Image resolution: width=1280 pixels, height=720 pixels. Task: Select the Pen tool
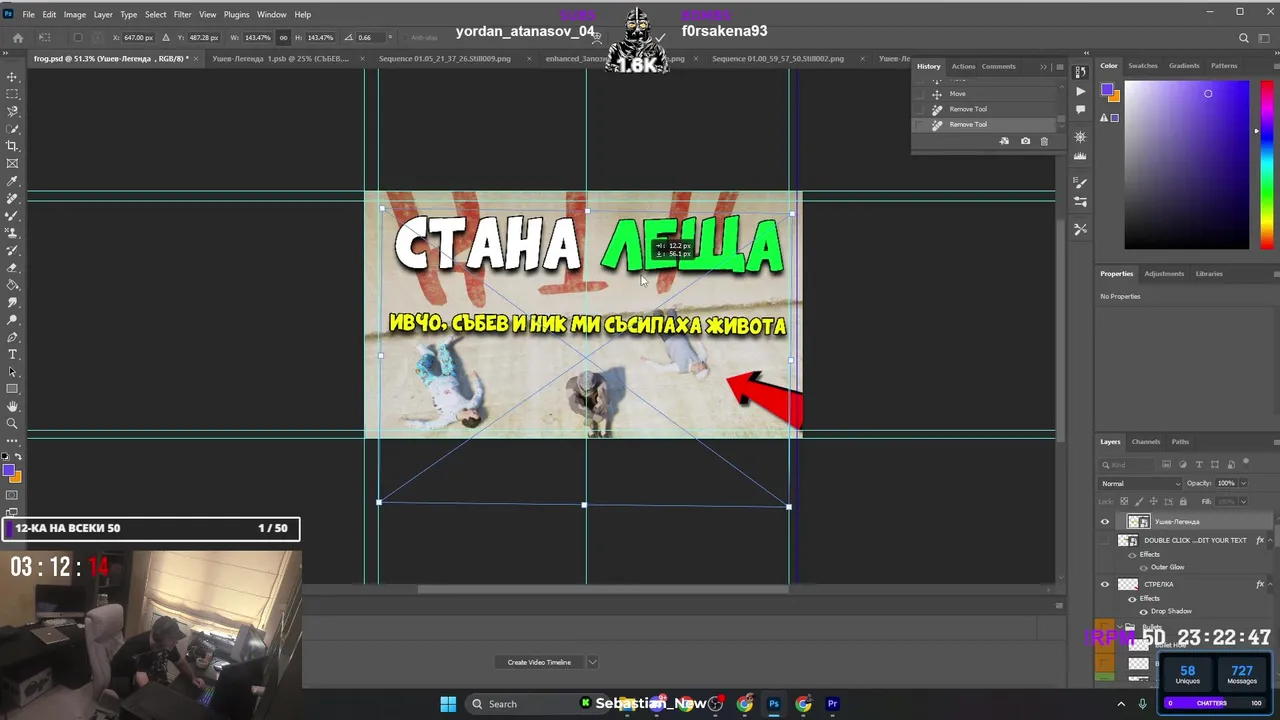[12, 337]
